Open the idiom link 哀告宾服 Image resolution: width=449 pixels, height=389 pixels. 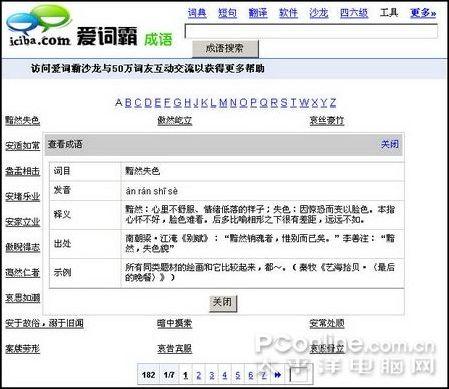tap(175, 349)
